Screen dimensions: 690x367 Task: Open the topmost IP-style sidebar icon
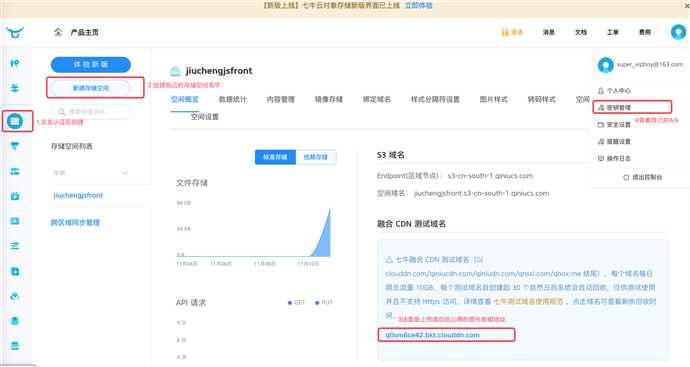pos(15,63)
